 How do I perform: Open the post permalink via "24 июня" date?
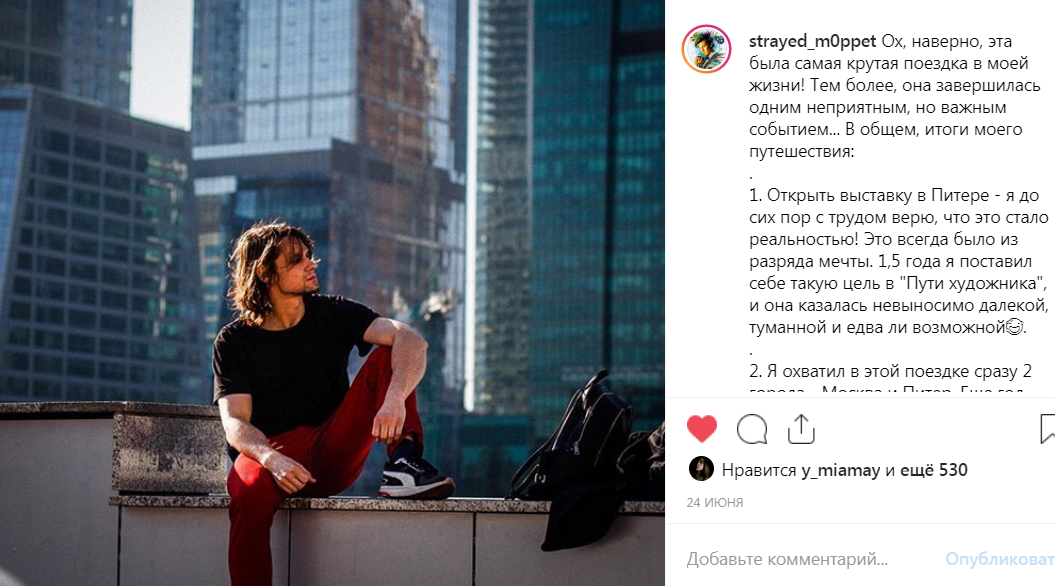tap(715, 503)
